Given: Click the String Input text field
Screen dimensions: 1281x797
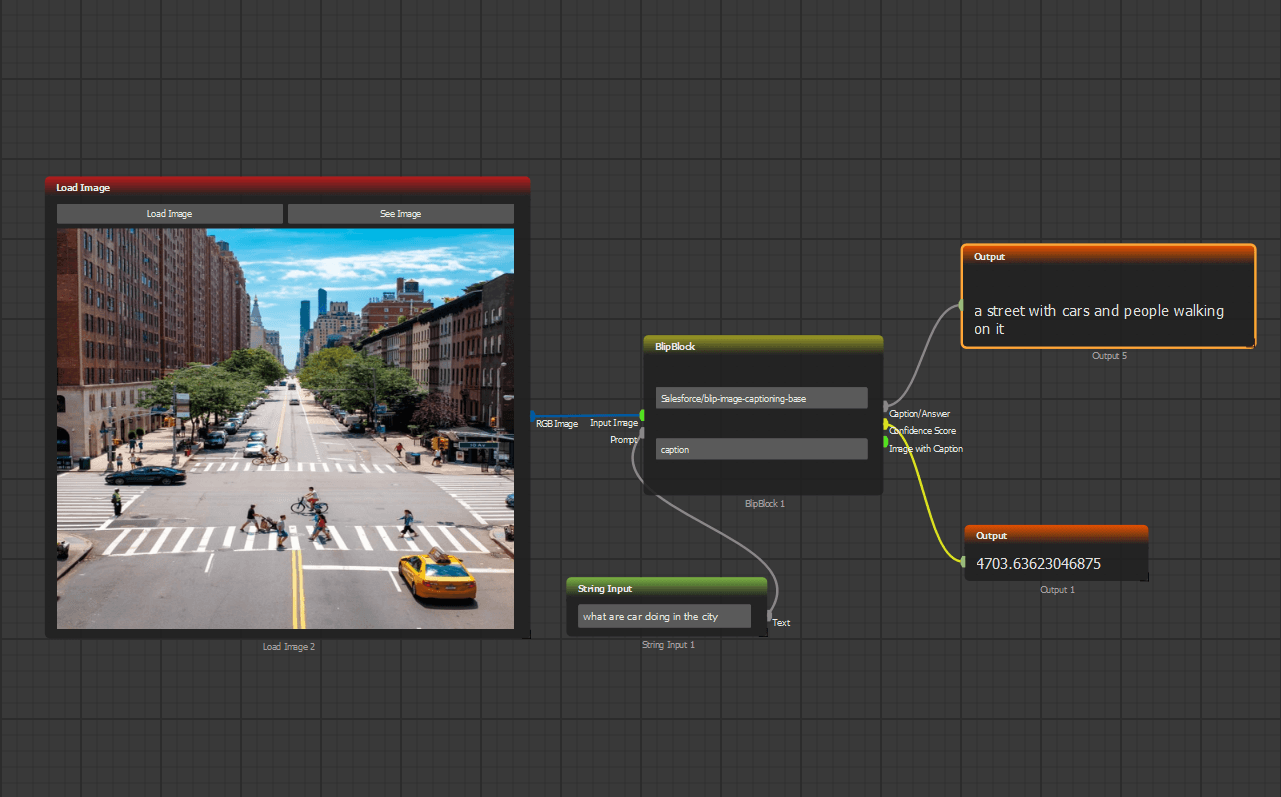Looking at the screenshot, I should [x=664, y=617].
